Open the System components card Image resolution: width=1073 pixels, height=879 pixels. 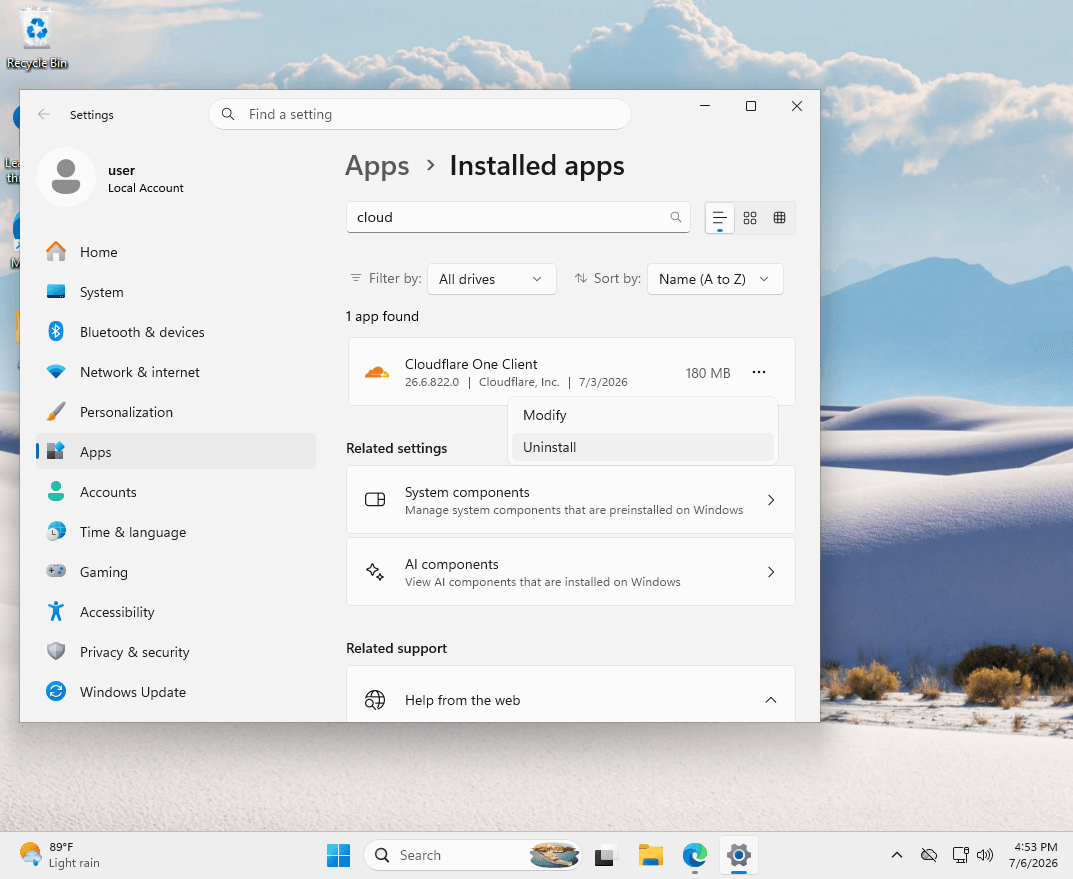point(570,500)
